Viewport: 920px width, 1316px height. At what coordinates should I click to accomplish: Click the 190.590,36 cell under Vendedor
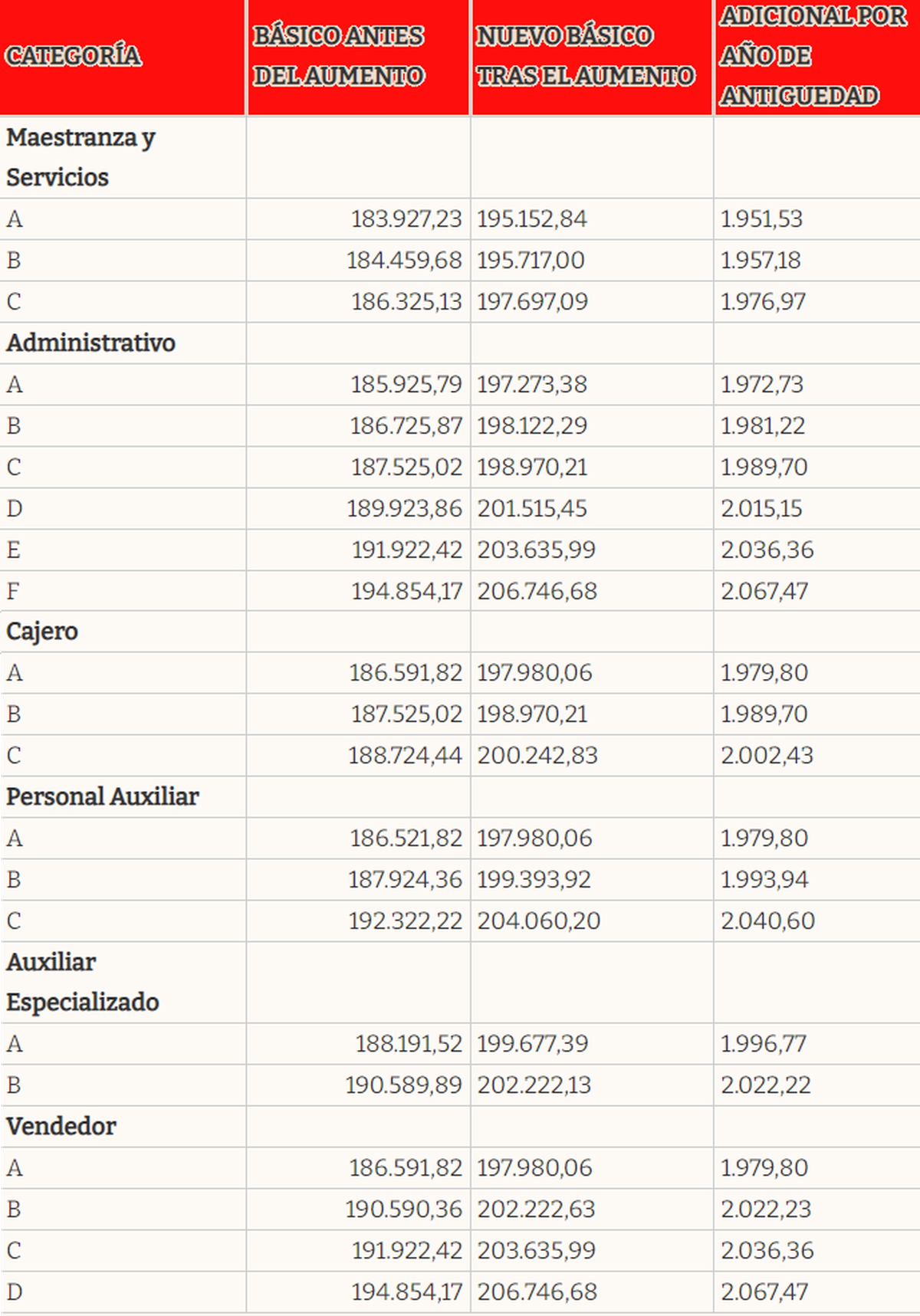(x=403, y=1209)
